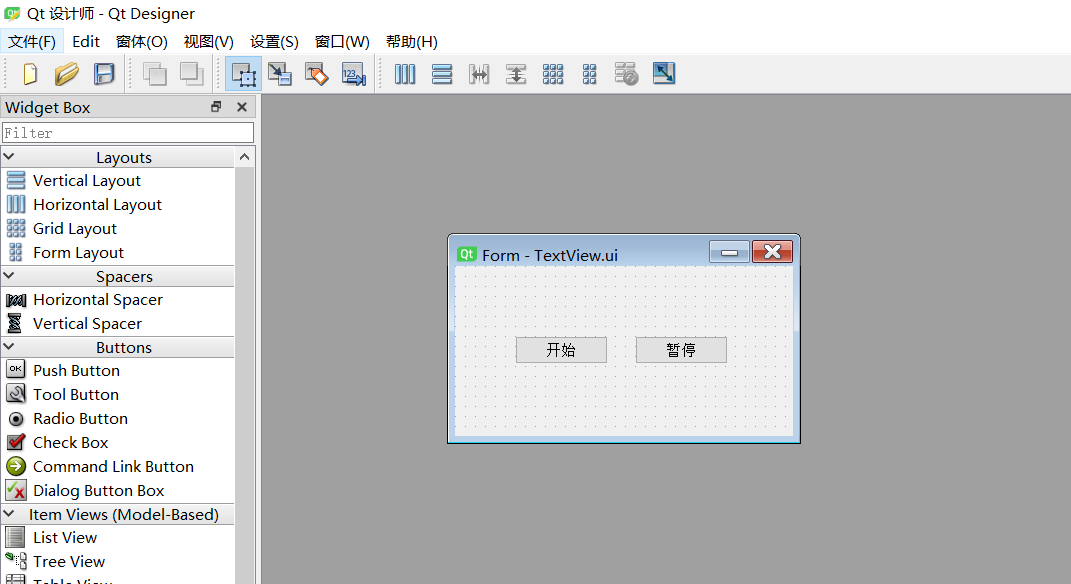Select the Radio Button widget entry
The height and width of the screenshot is (584, 1071).
[80, 418]
